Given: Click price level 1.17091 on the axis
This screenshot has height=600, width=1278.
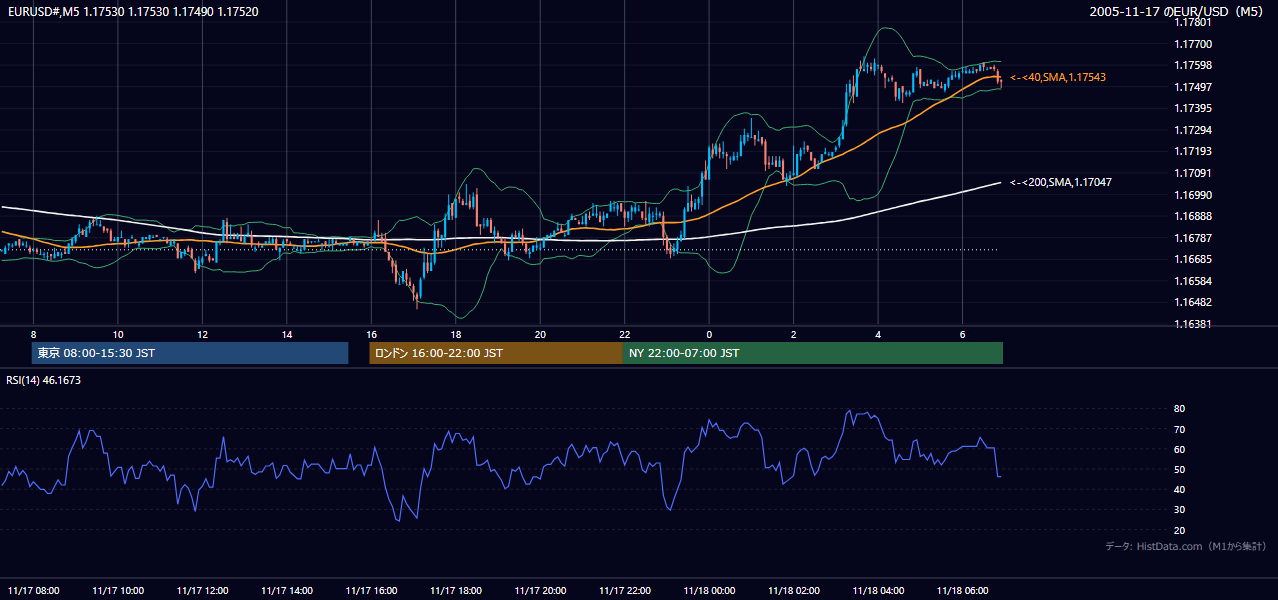Looking at the screenshot, I should 1193,173.
